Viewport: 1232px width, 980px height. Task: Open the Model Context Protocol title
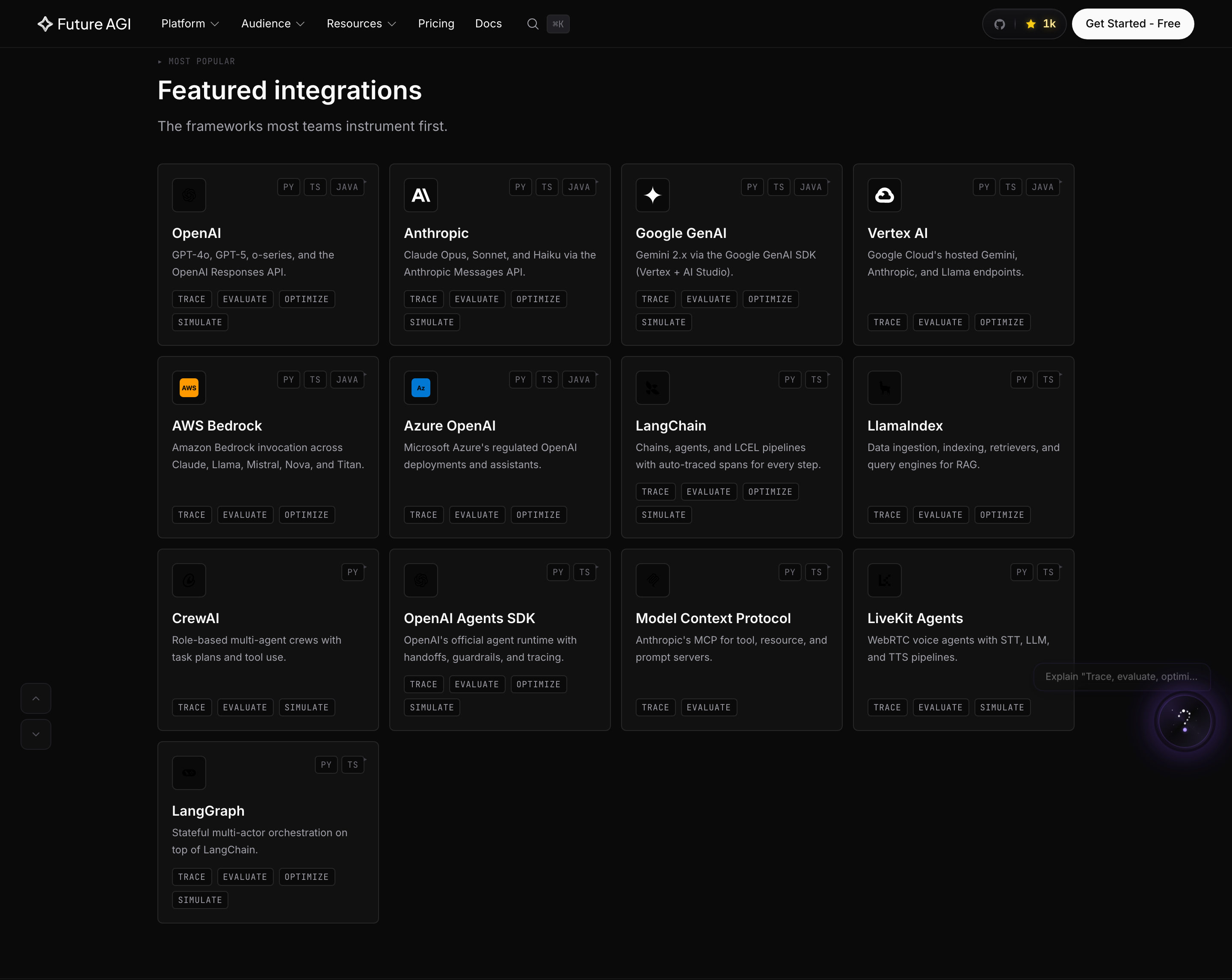pyautogui.click(x=713, y=619)
